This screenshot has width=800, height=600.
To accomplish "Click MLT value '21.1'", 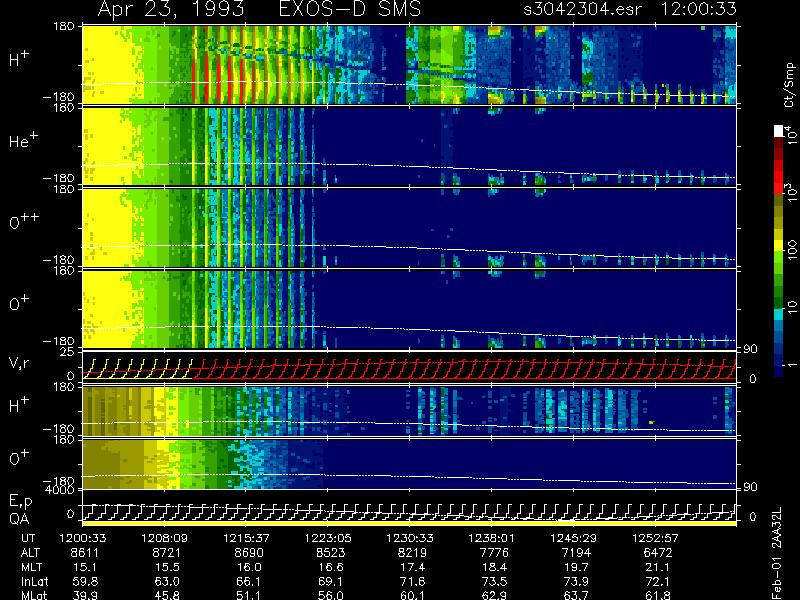I will coord(658,567).
